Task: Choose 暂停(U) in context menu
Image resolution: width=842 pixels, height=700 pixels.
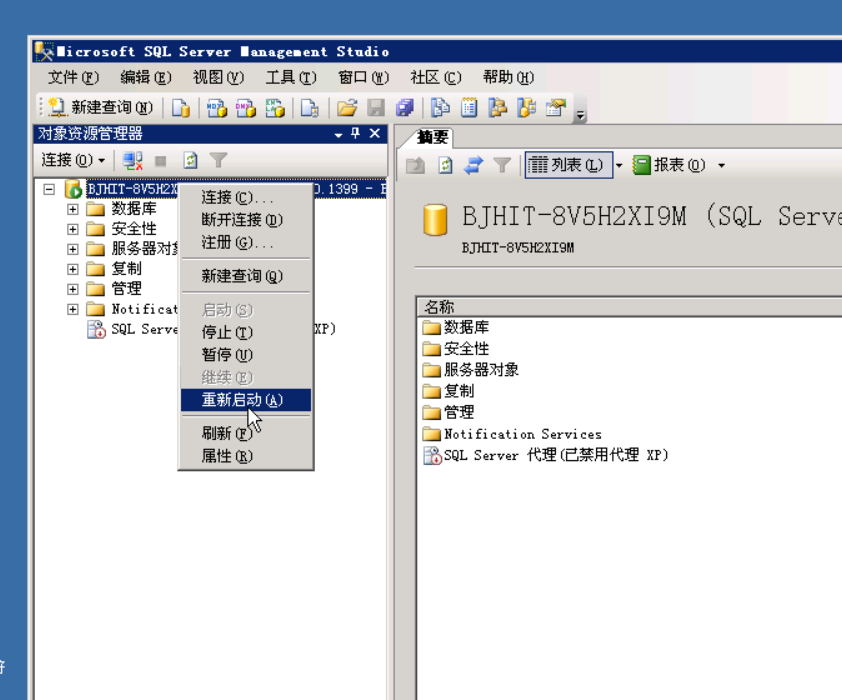Action: 246,355
